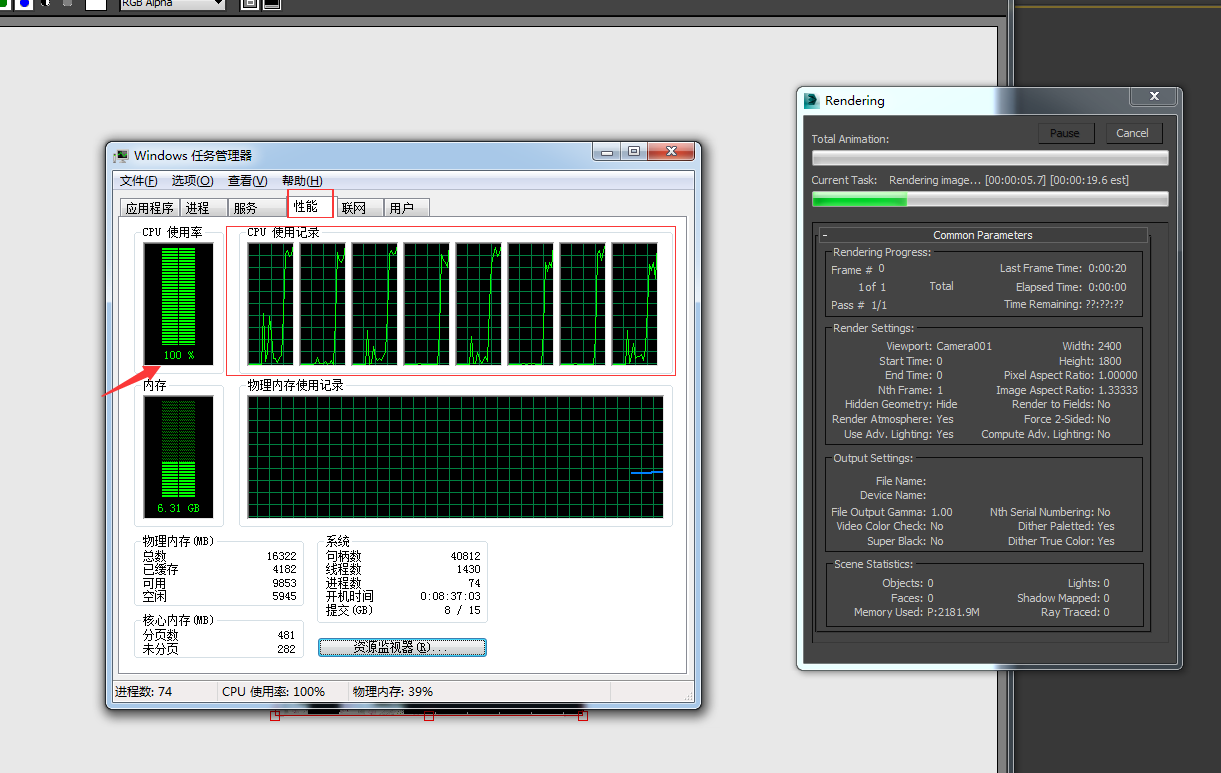Maximize the Windows Task Manager window
This screenshot has height=773, width=1221.
pyautogui.click(x=633, y=151)
